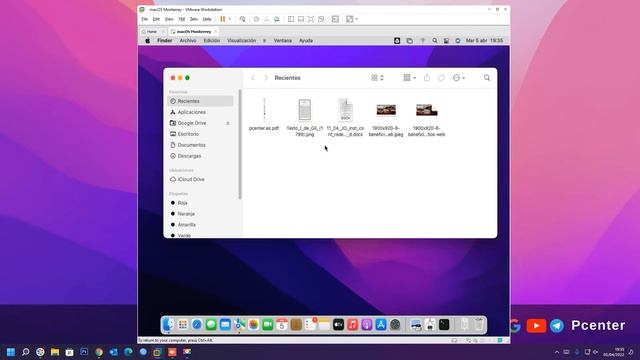640x360 pixels.
Task: Switch to the macOS Monterey VM tab
Action: pos(193,31)
